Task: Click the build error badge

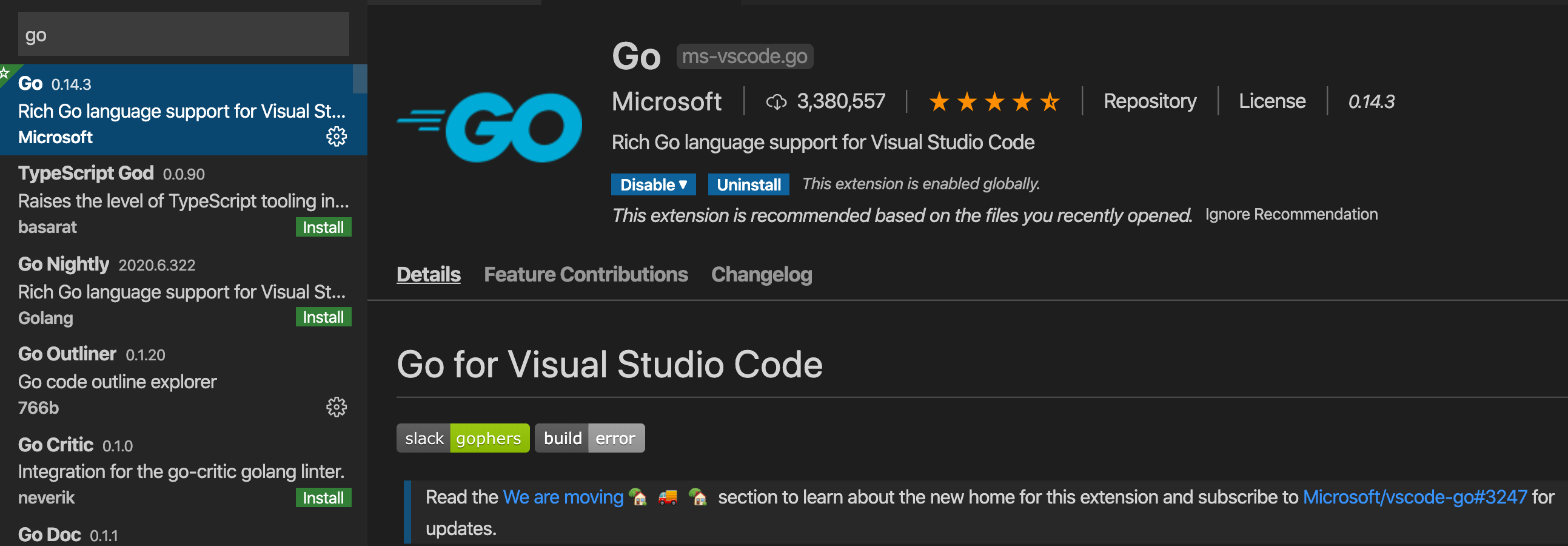Action: click(589, 438)
